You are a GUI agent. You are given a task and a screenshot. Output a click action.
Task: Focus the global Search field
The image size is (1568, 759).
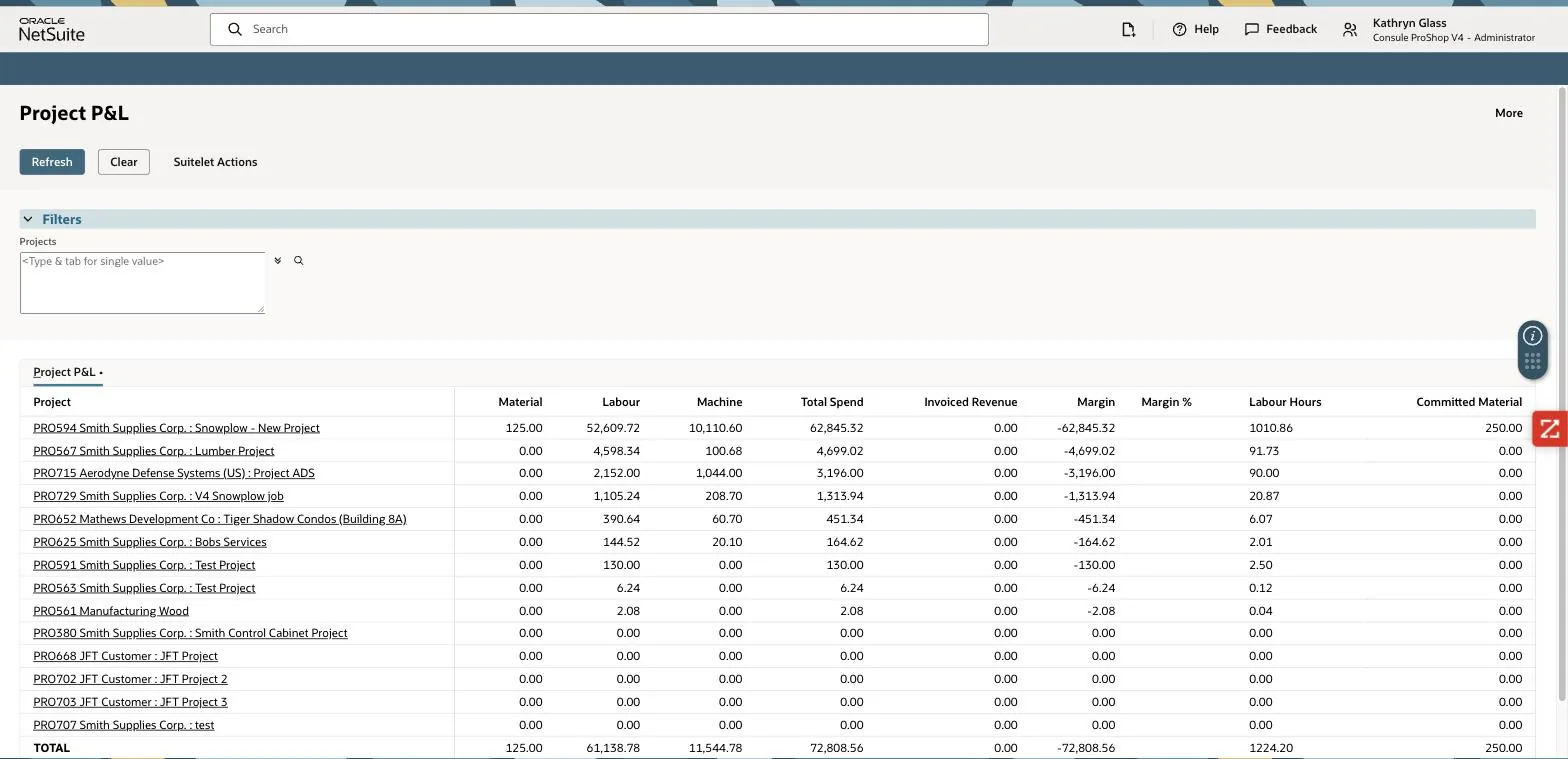point(599,29)
